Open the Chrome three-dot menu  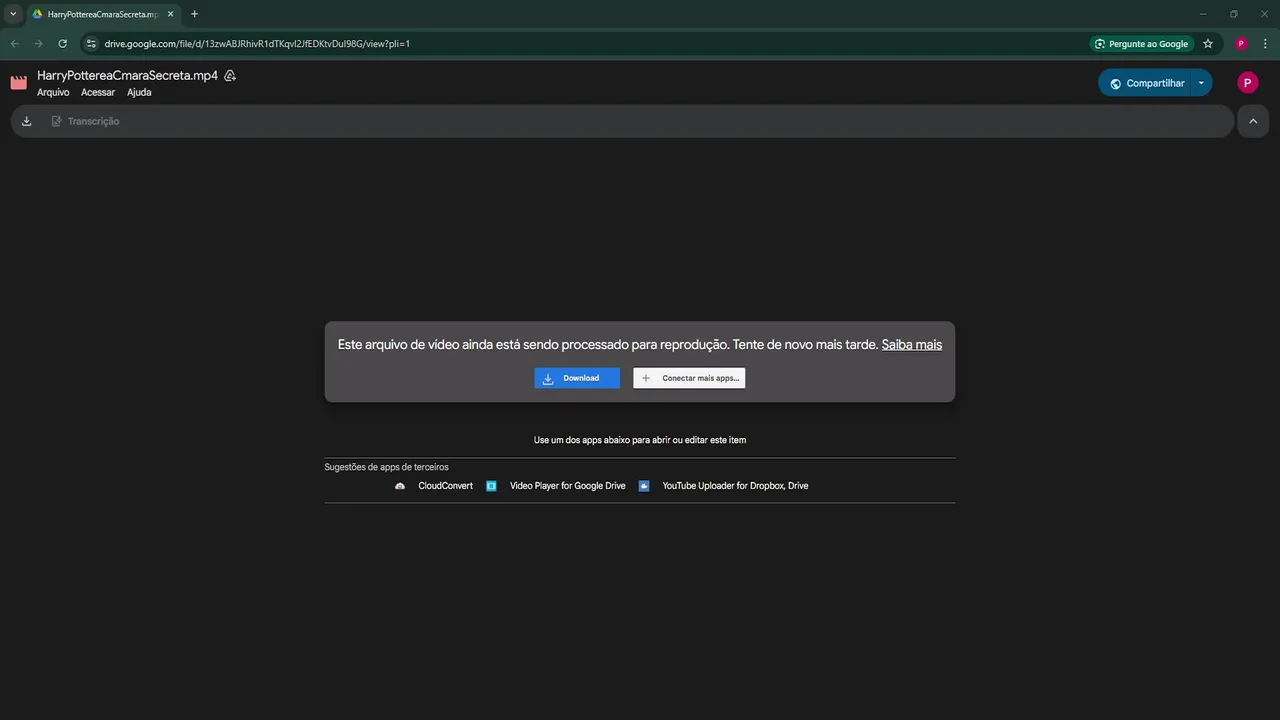(x=1266, y=44)
